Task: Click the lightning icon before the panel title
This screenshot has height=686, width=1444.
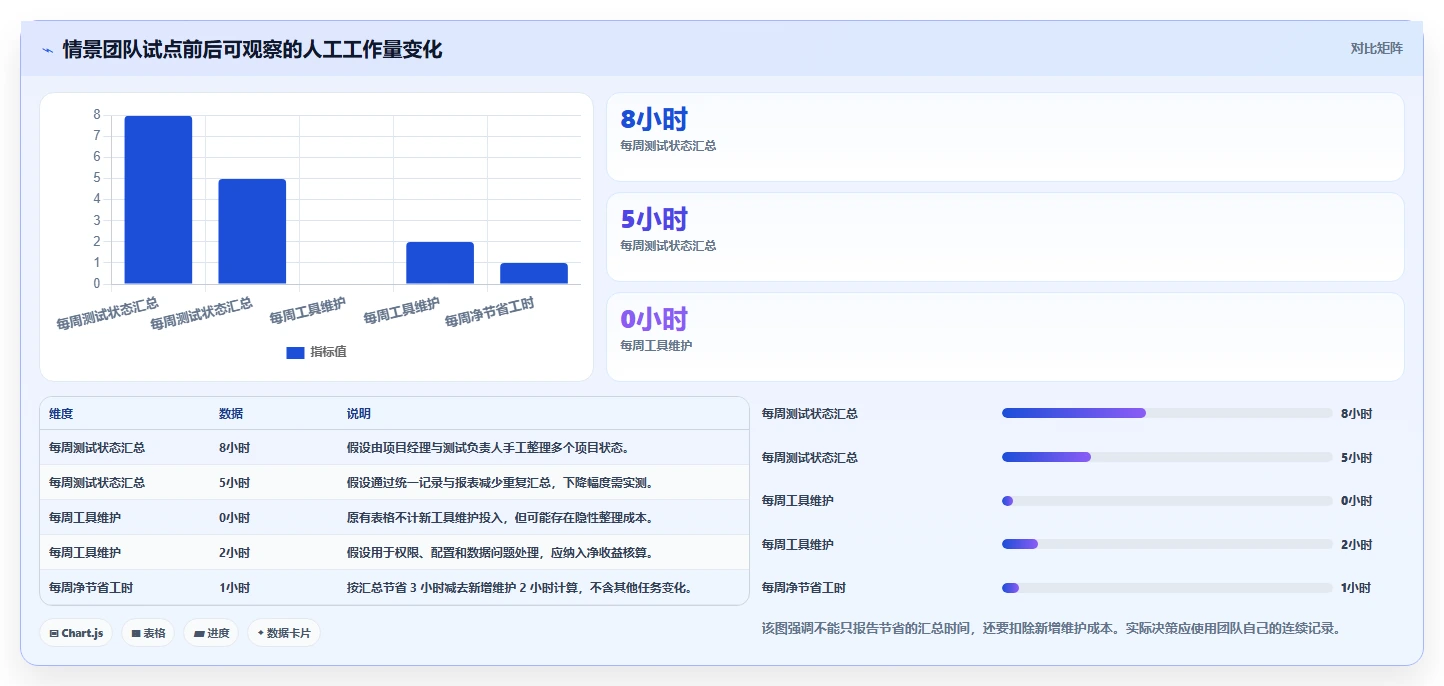Action: 47,50
